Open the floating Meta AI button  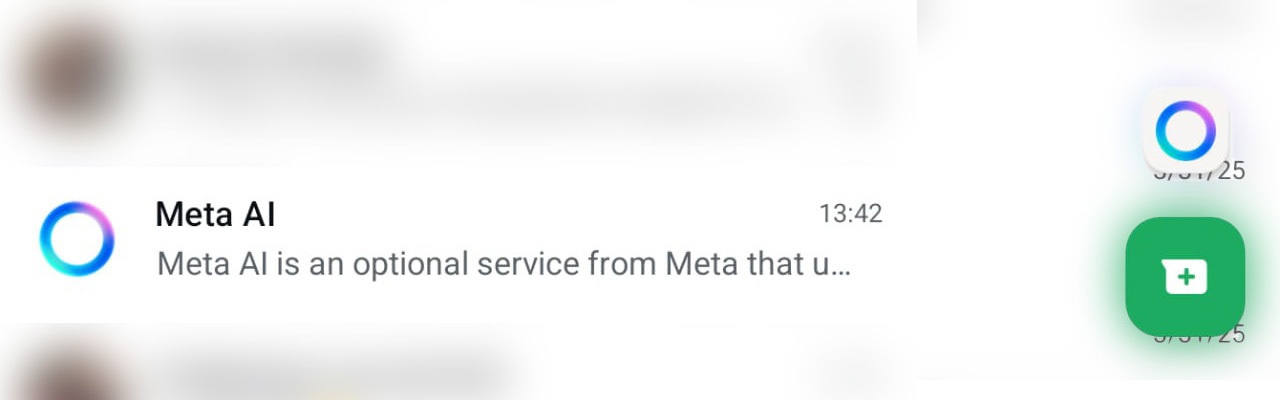pos(1185,131)
